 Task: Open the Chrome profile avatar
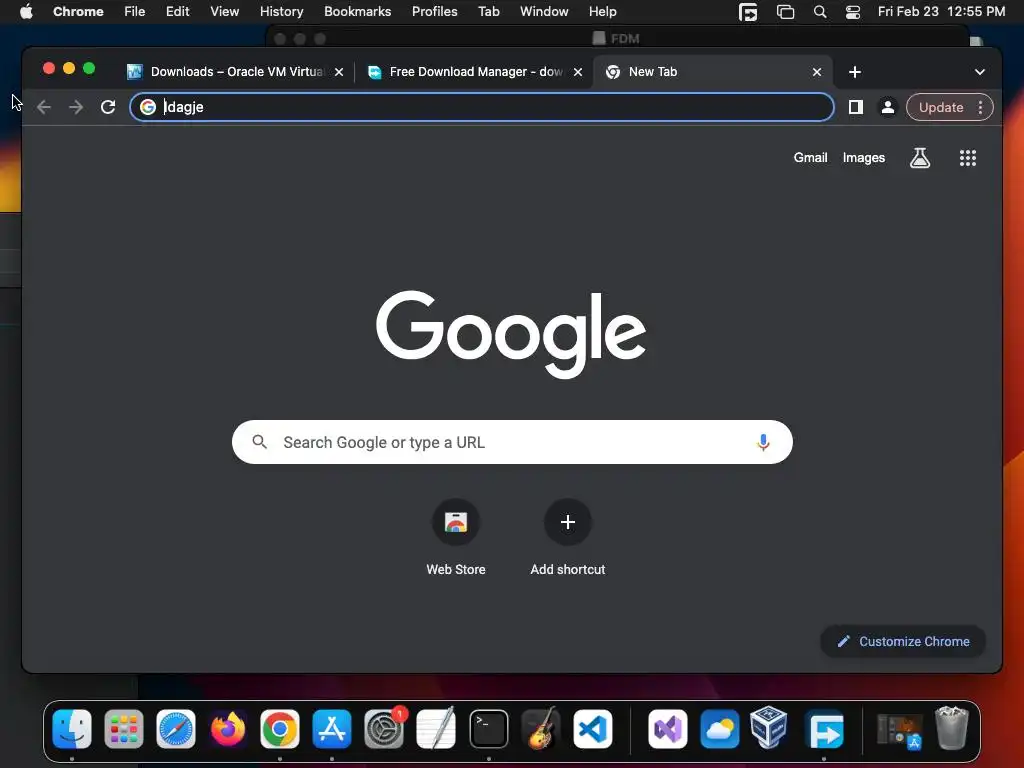point(888,107)
